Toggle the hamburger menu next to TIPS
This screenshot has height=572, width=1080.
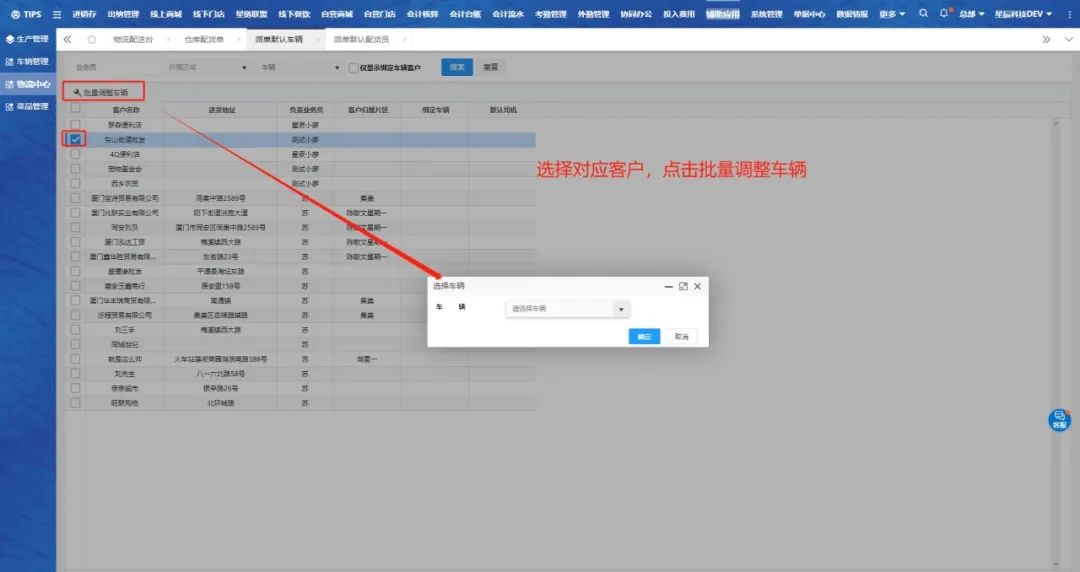point(56,14)
